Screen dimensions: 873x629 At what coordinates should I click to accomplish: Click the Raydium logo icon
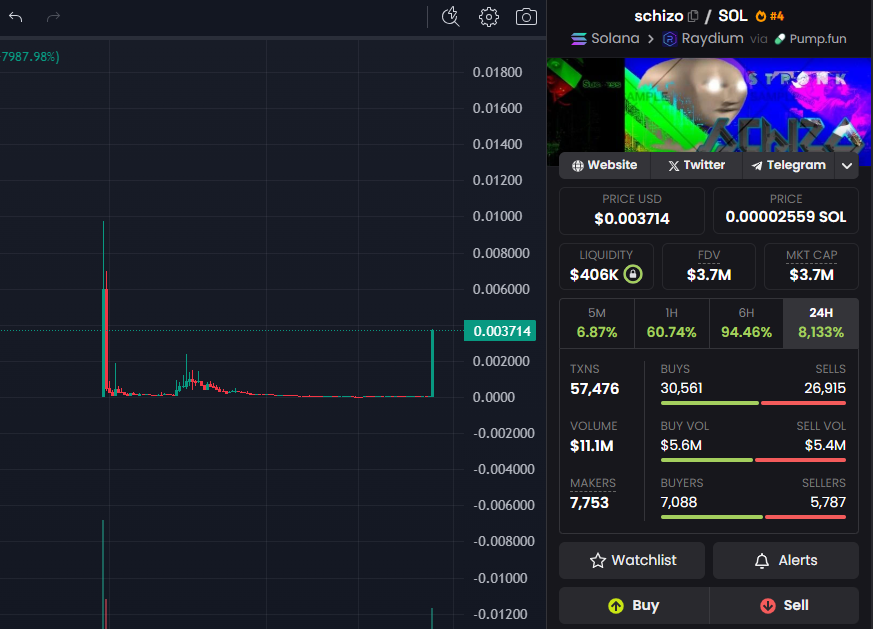(x=670, y=39)
